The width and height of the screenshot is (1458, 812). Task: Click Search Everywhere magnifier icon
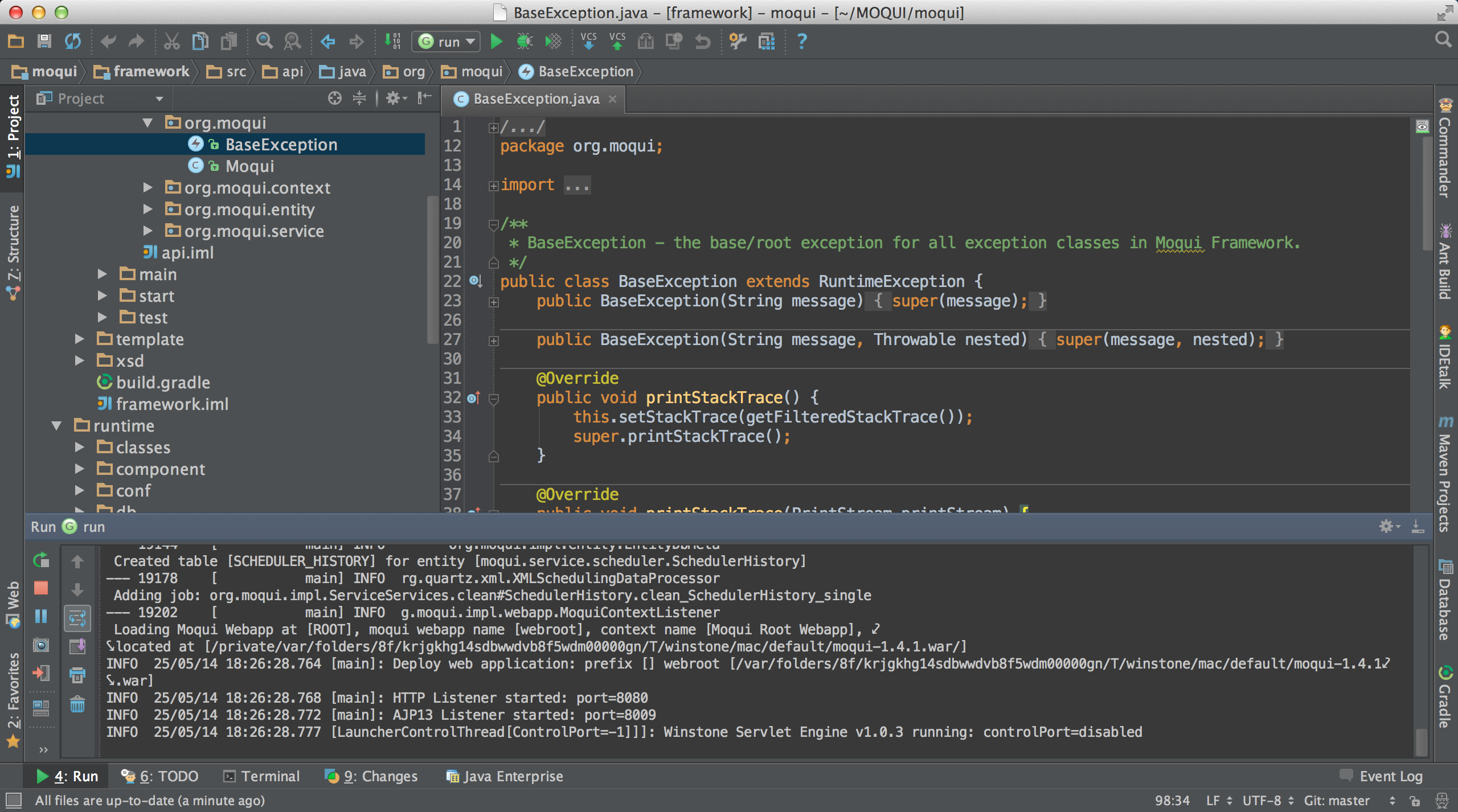click(x=1443, y=40)
